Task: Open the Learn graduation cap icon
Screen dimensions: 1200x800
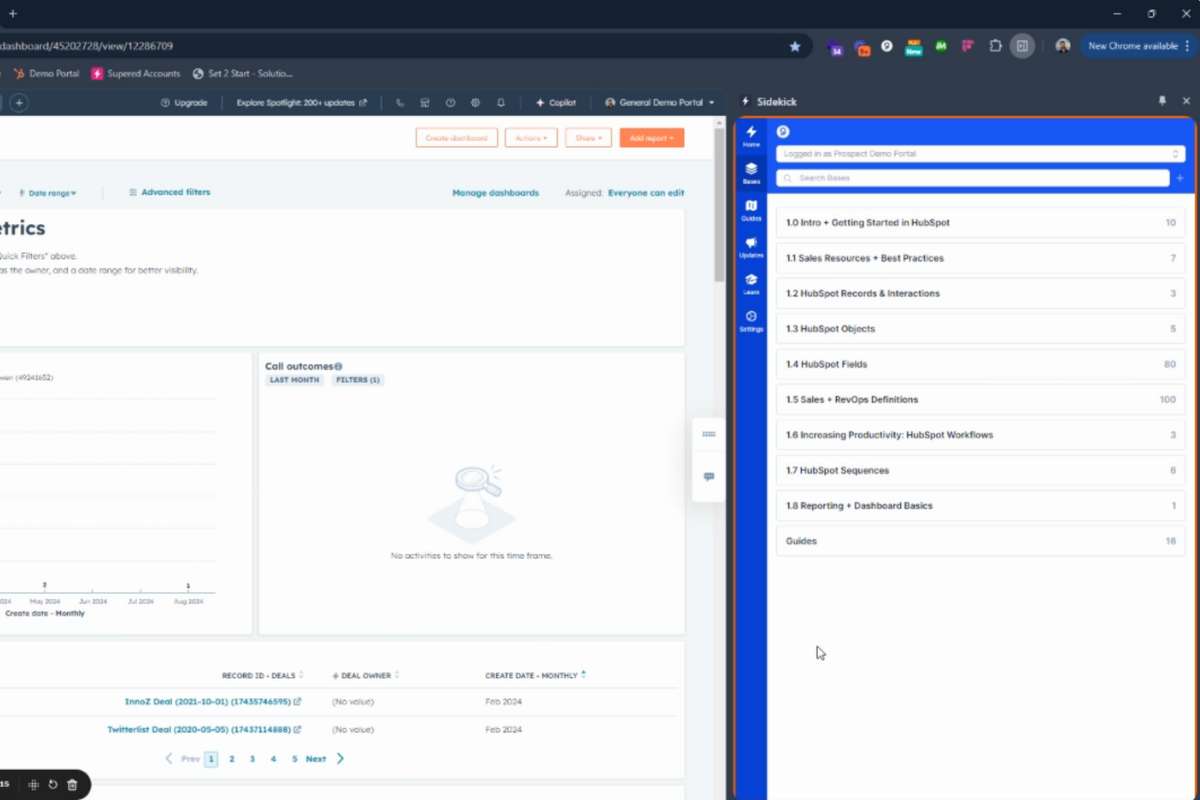Action: pos(751,284)
